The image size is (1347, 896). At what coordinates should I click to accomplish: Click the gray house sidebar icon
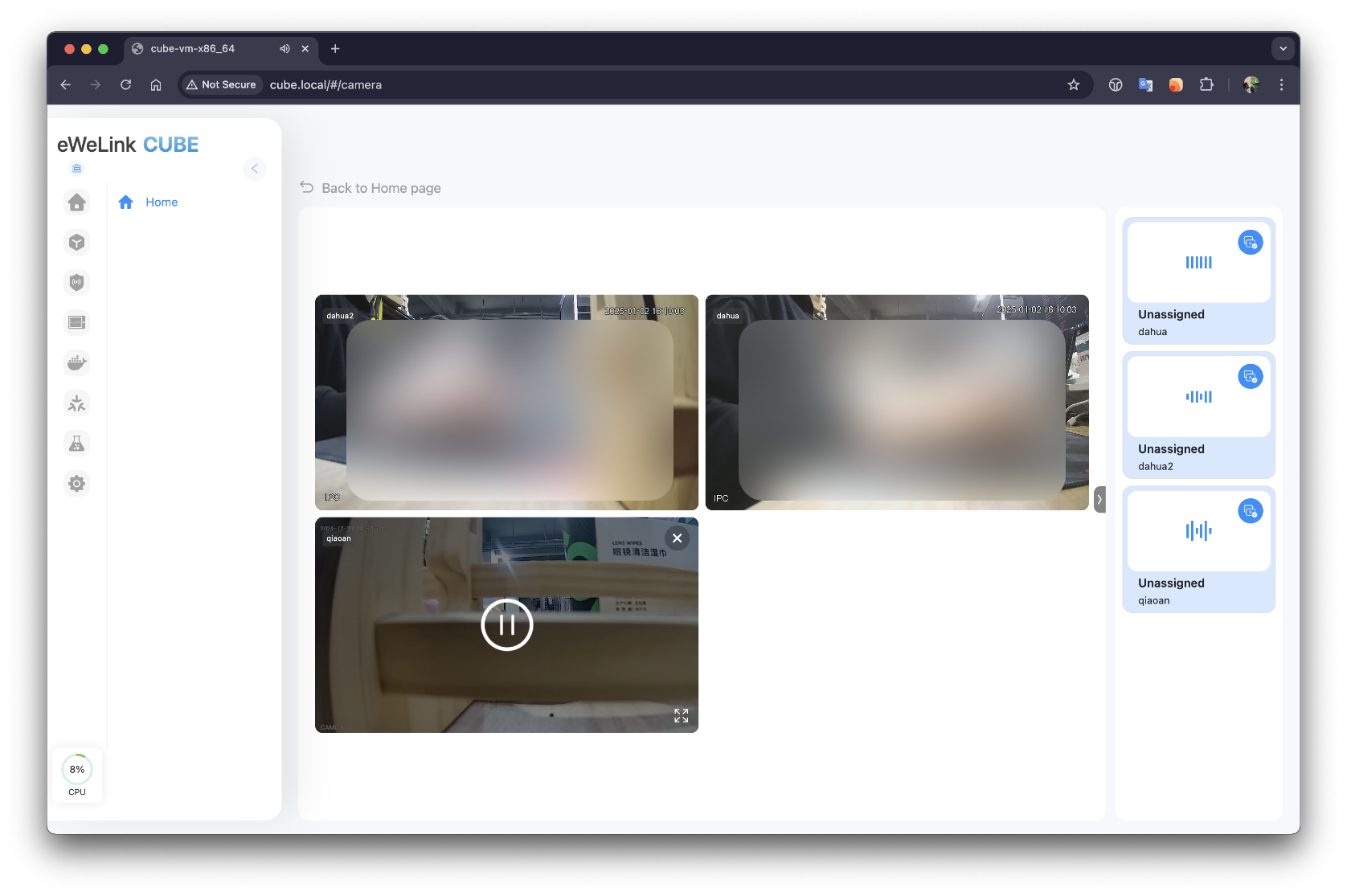coord(76,203)
